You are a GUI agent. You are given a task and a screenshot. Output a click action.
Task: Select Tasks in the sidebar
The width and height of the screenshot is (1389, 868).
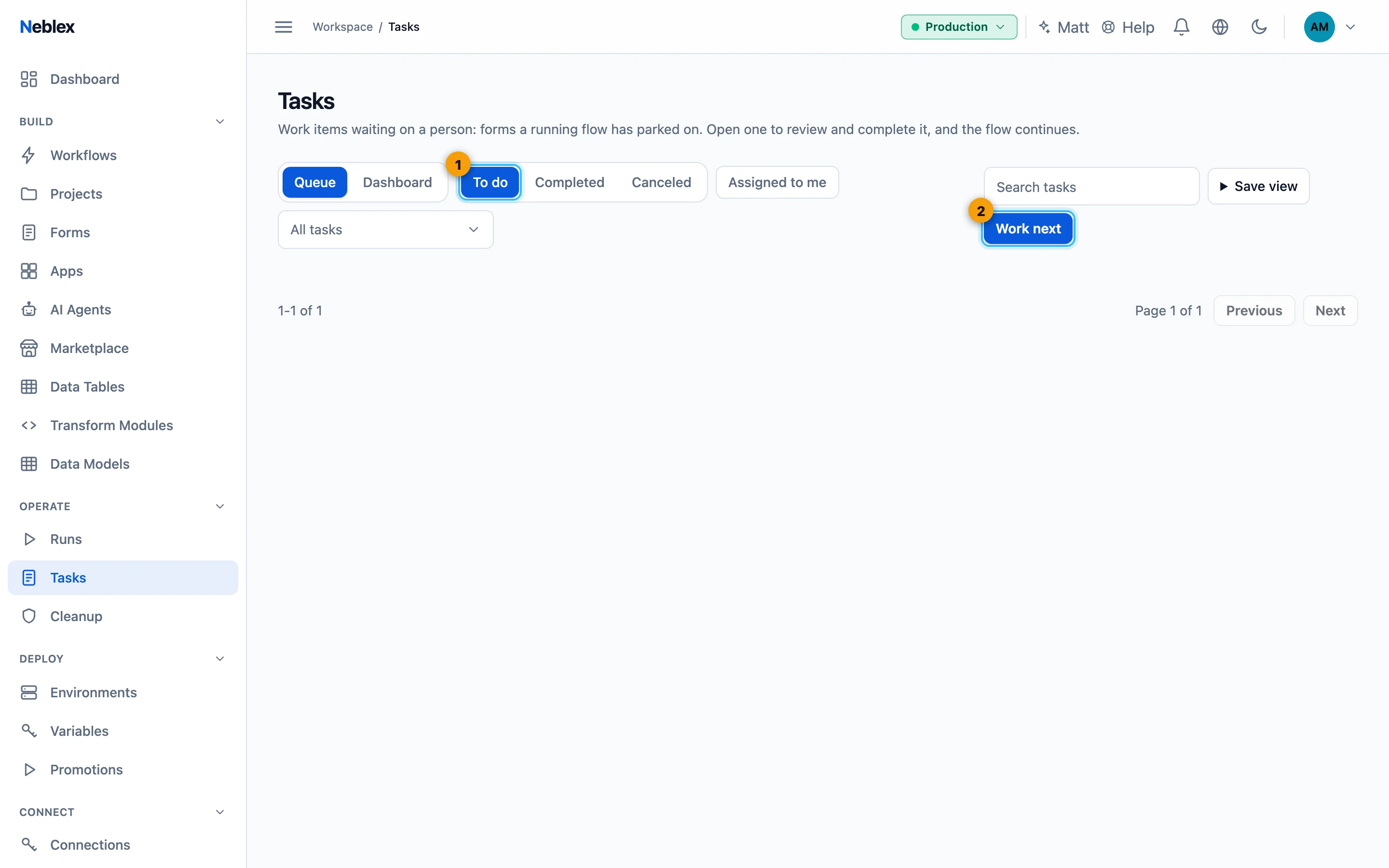coord(123,578)
